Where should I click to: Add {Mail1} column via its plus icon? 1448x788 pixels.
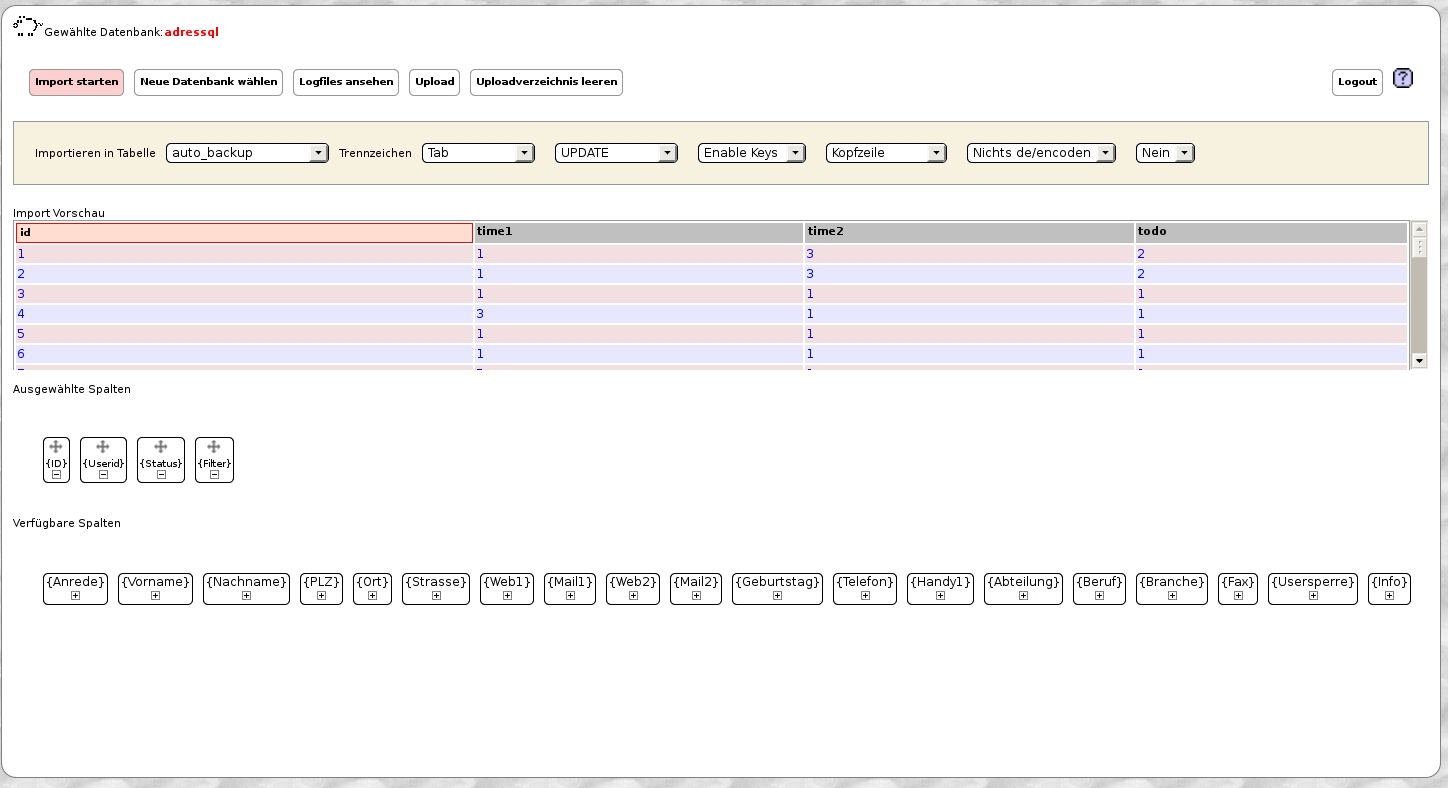pyautogui.click(x=570, y=596)
